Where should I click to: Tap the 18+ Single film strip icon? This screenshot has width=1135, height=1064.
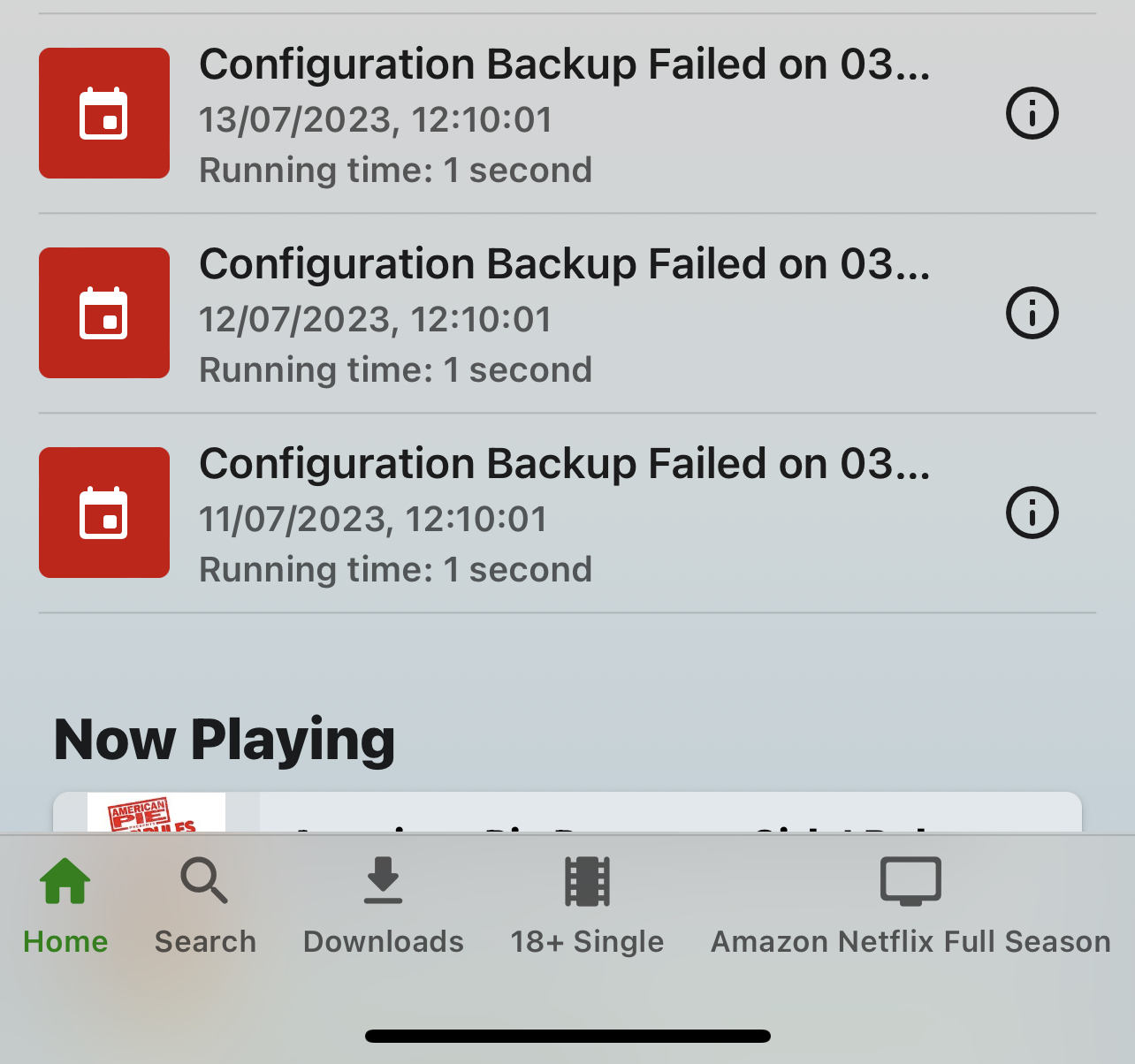tap(587, 880)
